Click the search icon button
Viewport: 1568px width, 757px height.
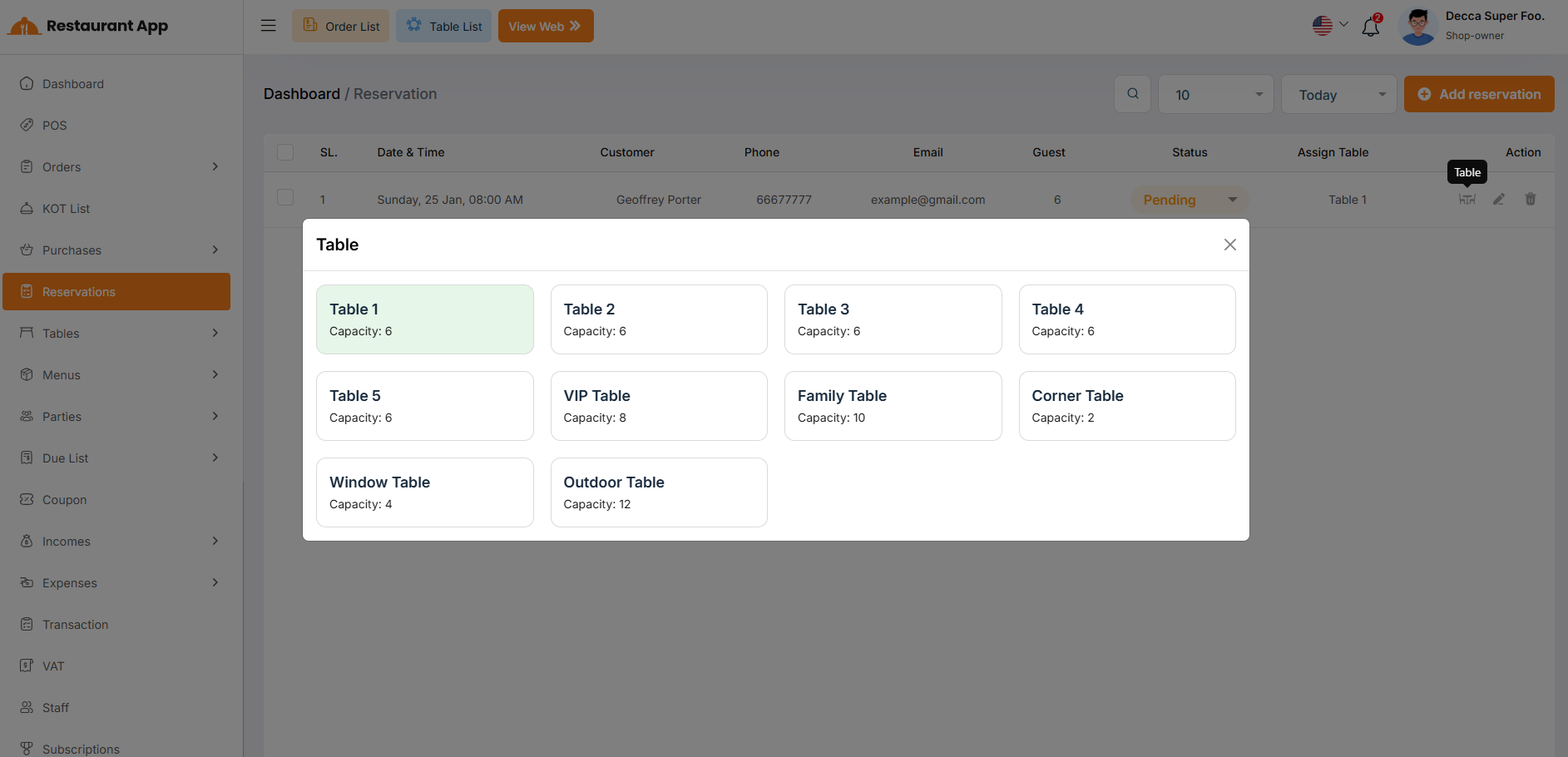click(1132, 94)
